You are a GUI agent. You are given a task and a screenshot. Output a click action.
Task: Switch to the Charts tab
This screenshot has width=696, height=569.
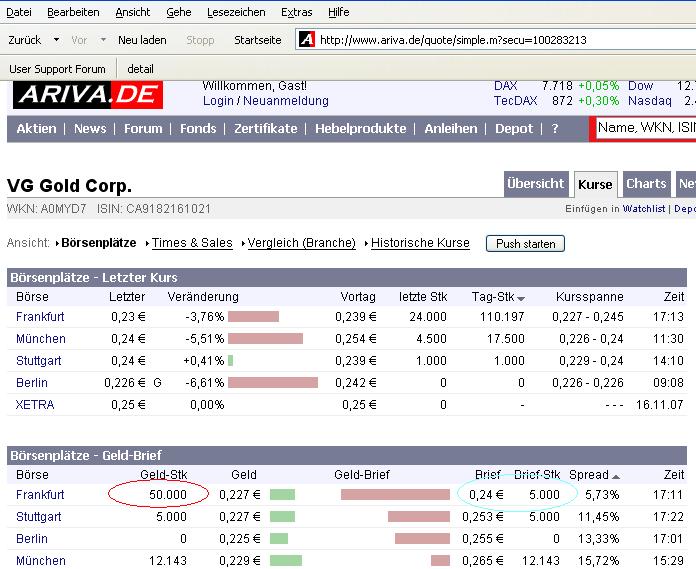(646, 184)
